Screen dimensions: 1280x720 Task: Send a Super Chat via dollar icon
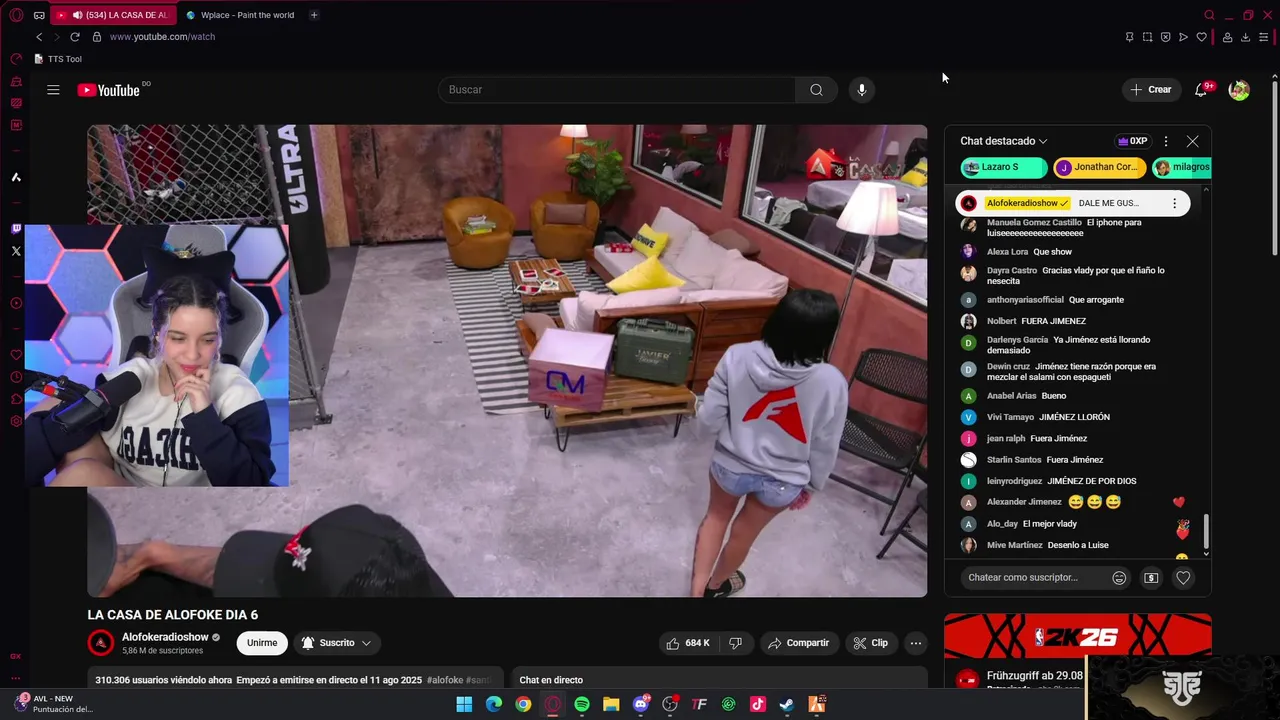(1151, 577)
